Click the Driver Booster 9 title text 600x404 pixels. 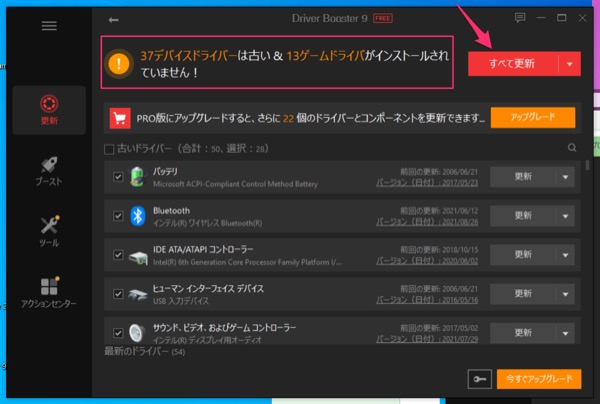(x=330, y=18)
